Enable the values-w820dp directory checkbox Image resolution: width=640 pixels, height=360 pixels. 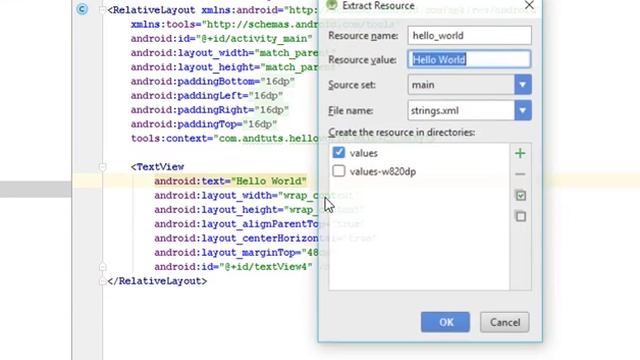pyautogui.click(x=338, y=171)
